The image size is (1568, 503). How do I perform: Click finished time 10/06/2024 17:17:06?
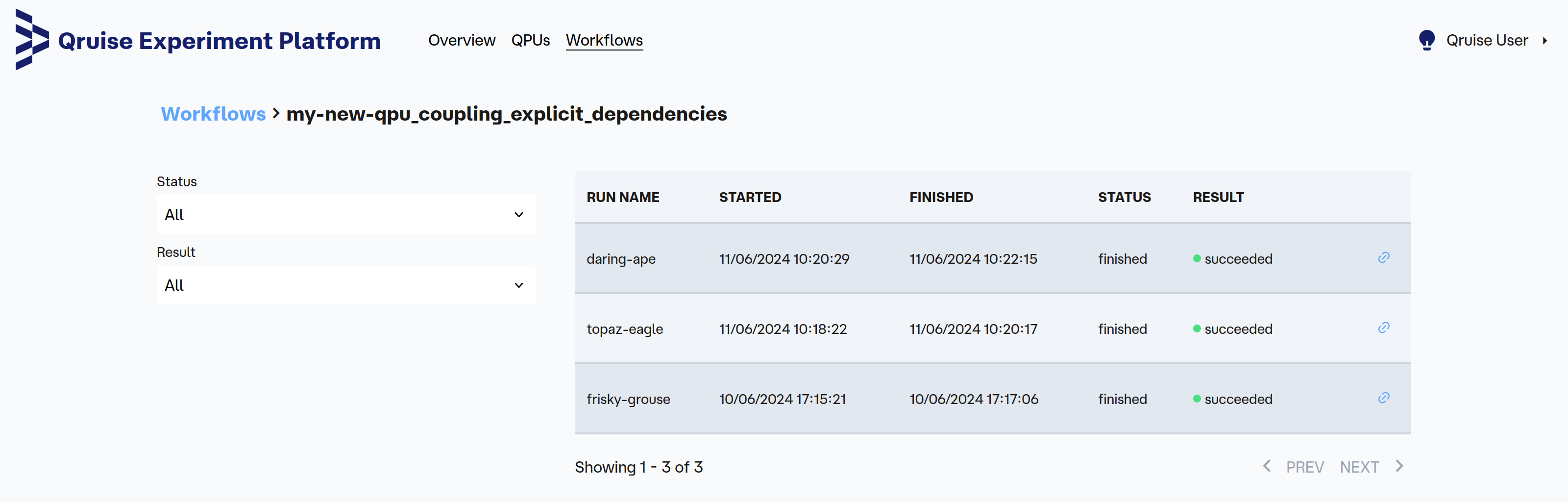(974, 399)
